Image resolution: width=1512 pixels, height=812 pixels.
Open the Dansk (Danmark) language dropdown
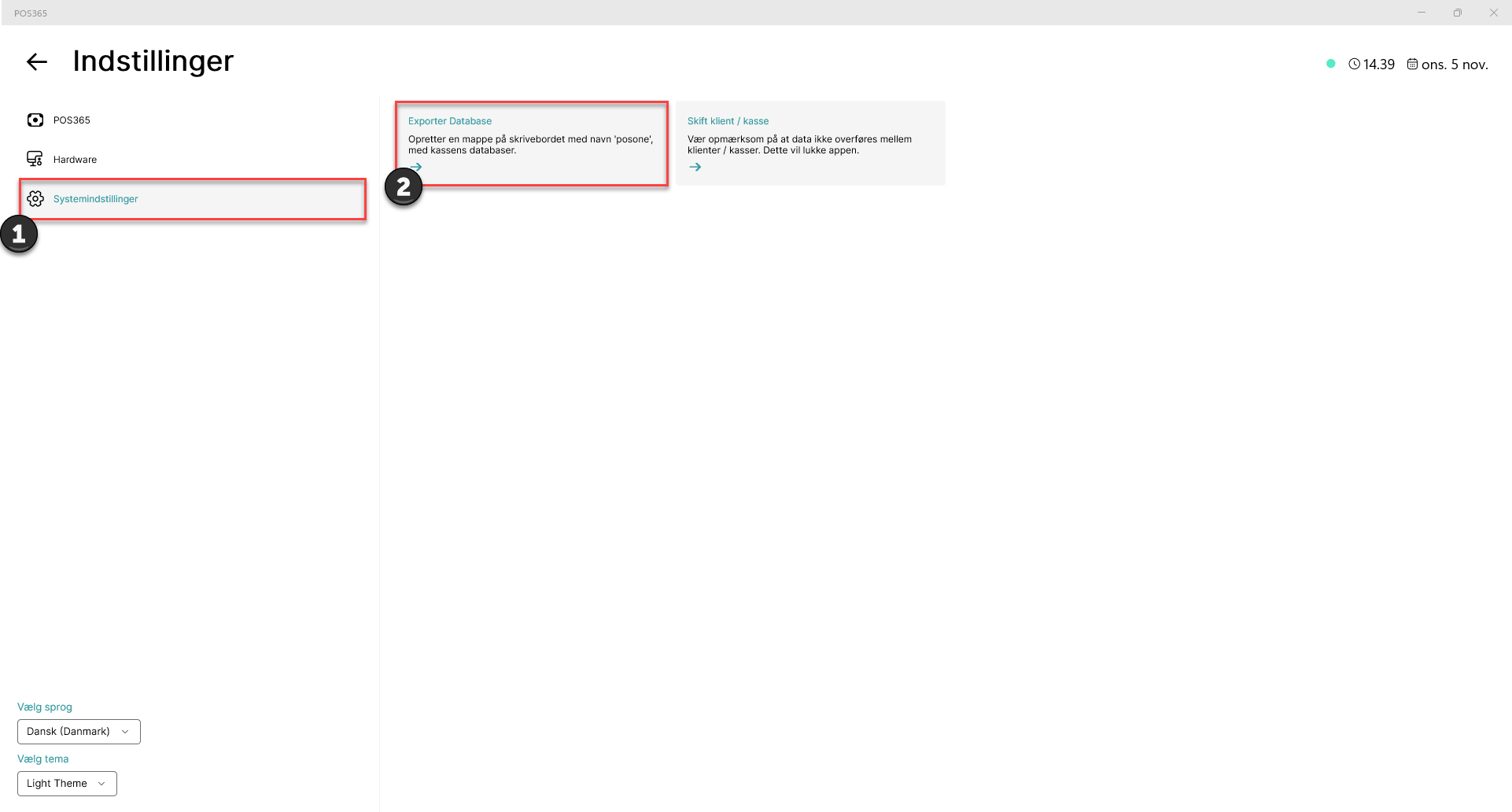(79, 732)
